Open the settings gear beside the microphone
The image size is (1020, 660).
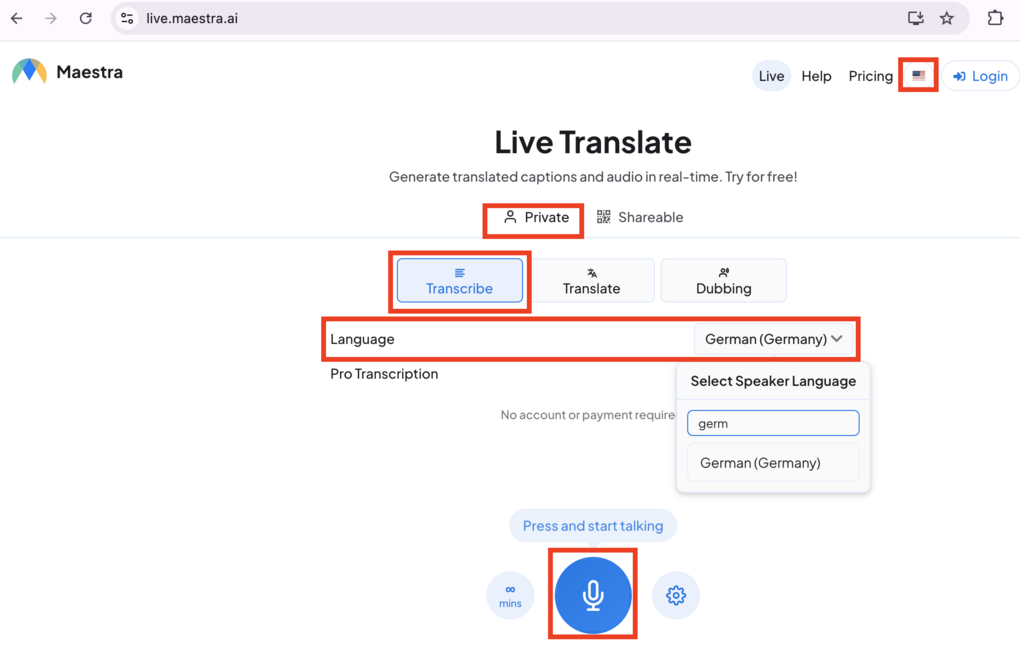[x=676, y=595]
